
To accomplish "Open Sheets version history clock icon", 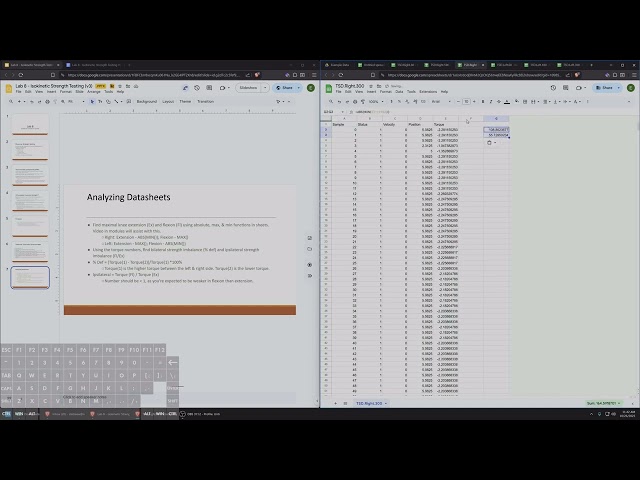I will (x=553, y=88).
